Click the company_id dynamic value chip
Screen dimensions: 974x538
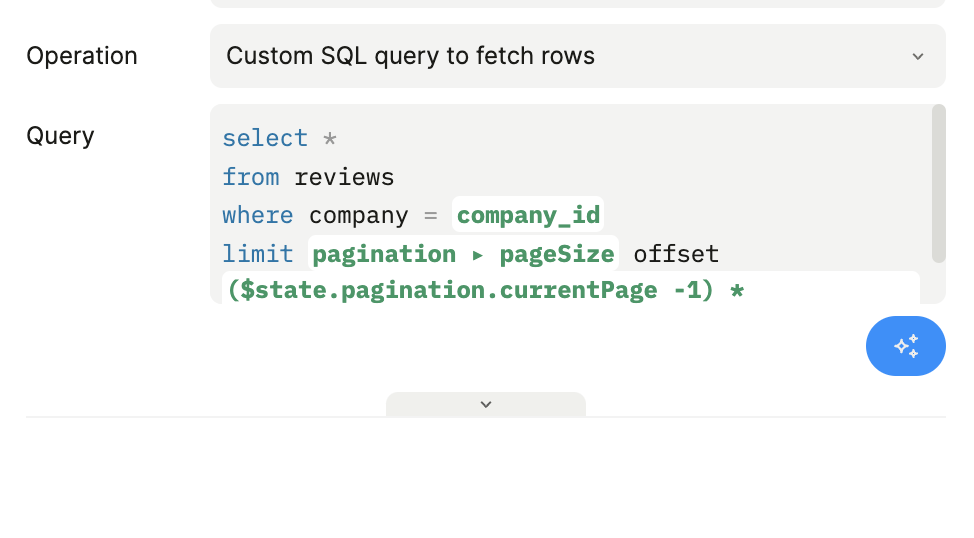pos(528,215)
